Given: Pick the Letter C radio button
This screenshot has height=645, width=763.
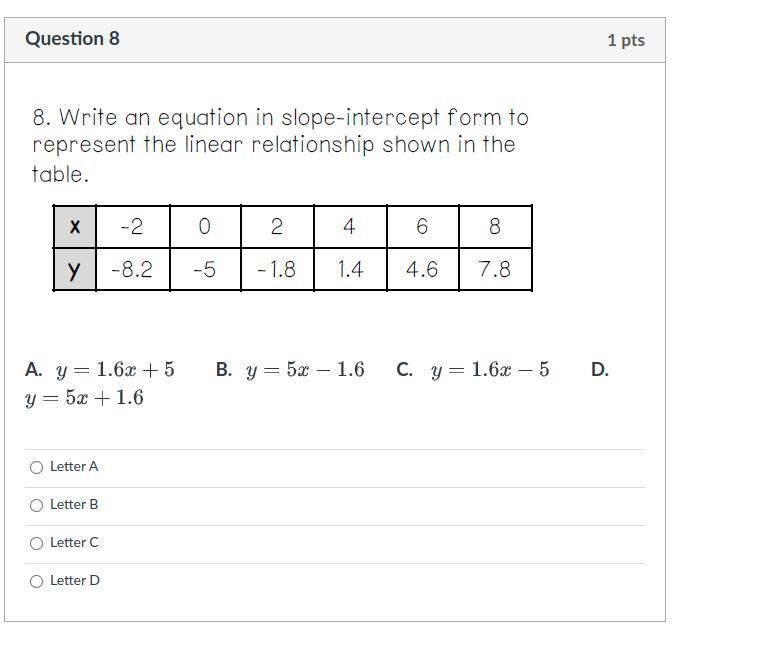Looking at the screenshot, I should (x=37, y=543).
